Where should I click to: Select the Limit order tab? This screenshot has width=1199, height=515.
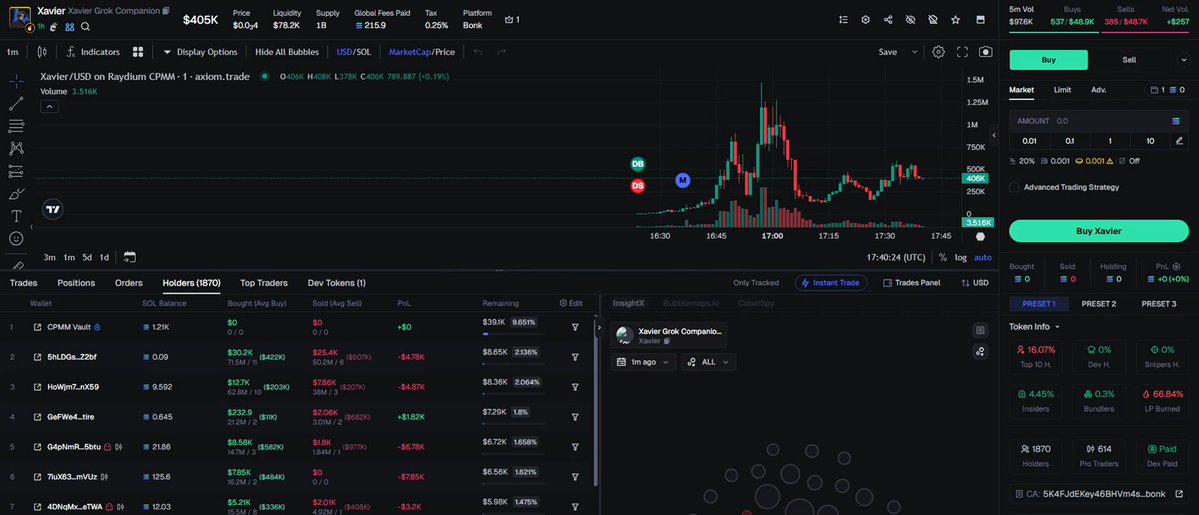1062,90
